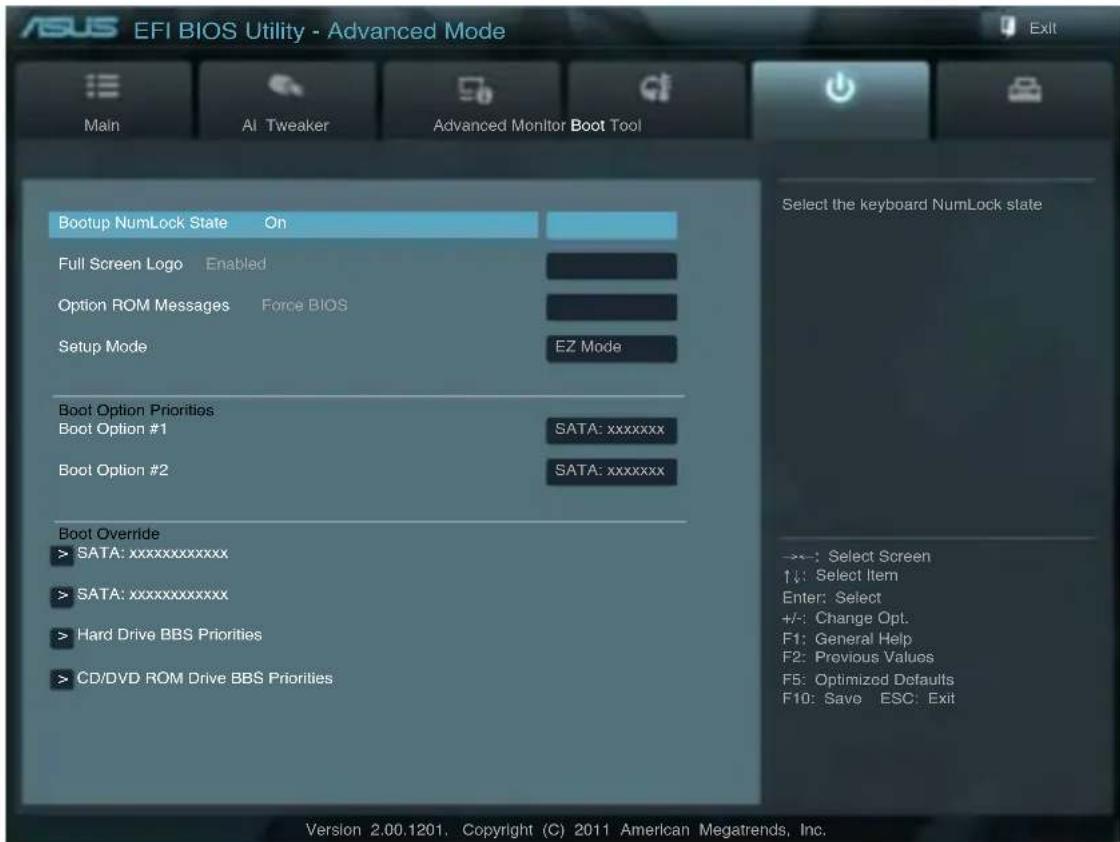The height and width of the screenshot is (842, 1120).
Task: Toggle the Full Screen Logo value box
Action: click(x=611, y=266)
